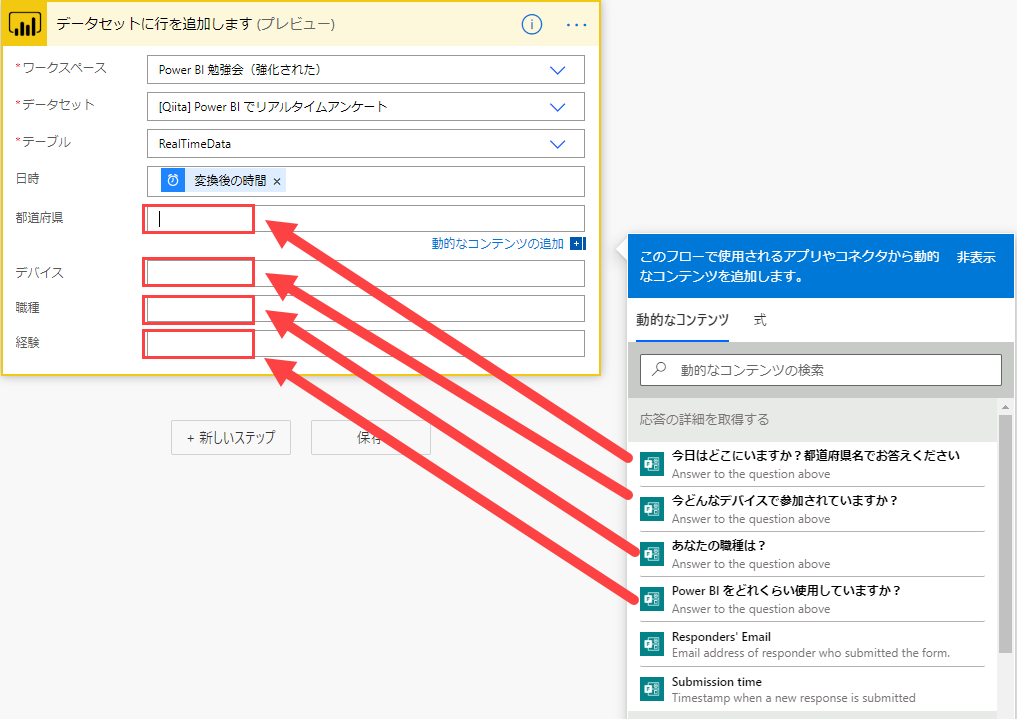The image size is (1017, 719).
Task: Switch to the 動的なコンテンツ tab
Action: click(682, 320)
